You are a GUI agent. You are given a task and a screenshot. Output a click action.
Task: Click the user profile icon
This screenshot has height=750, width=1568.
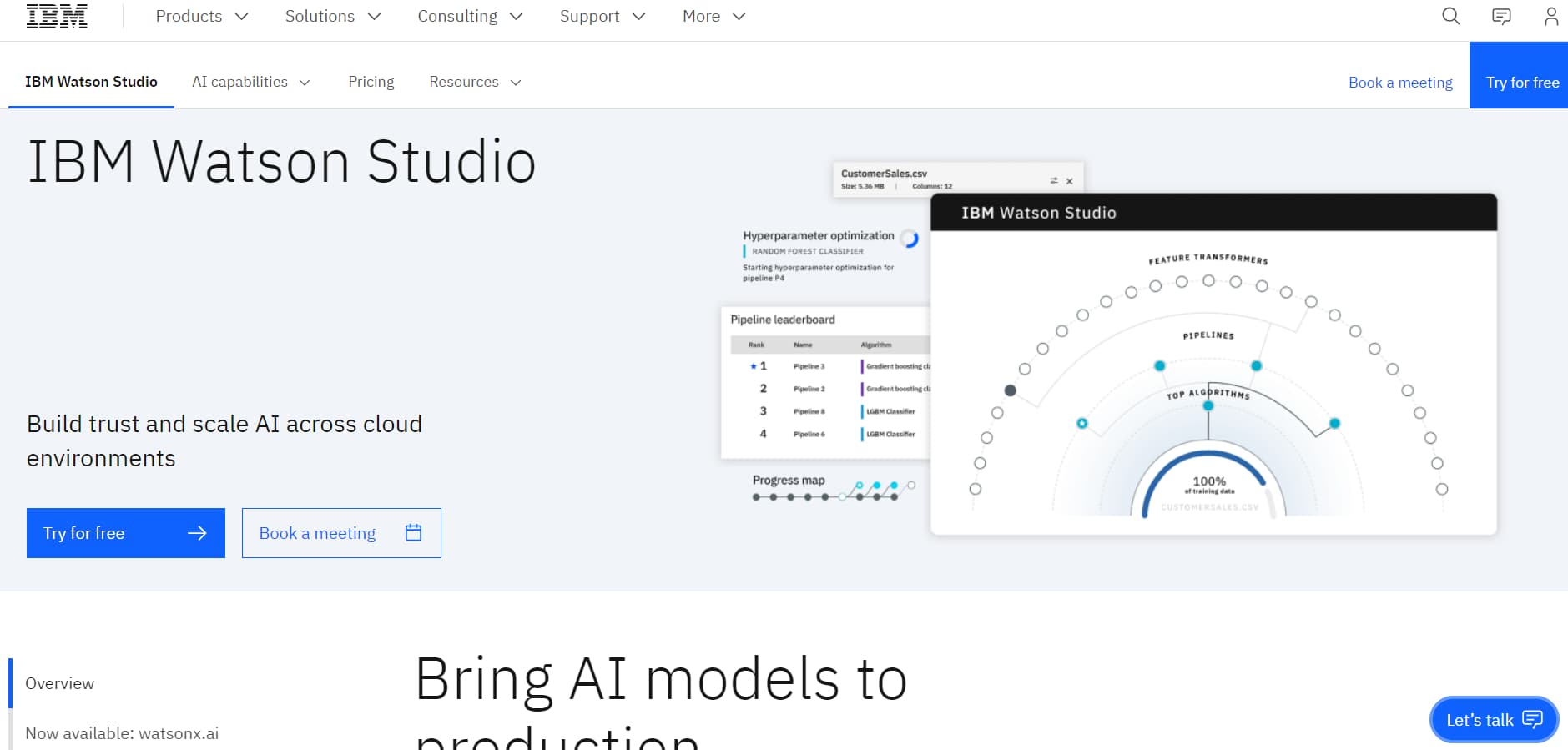click(x=1551, y=16)
